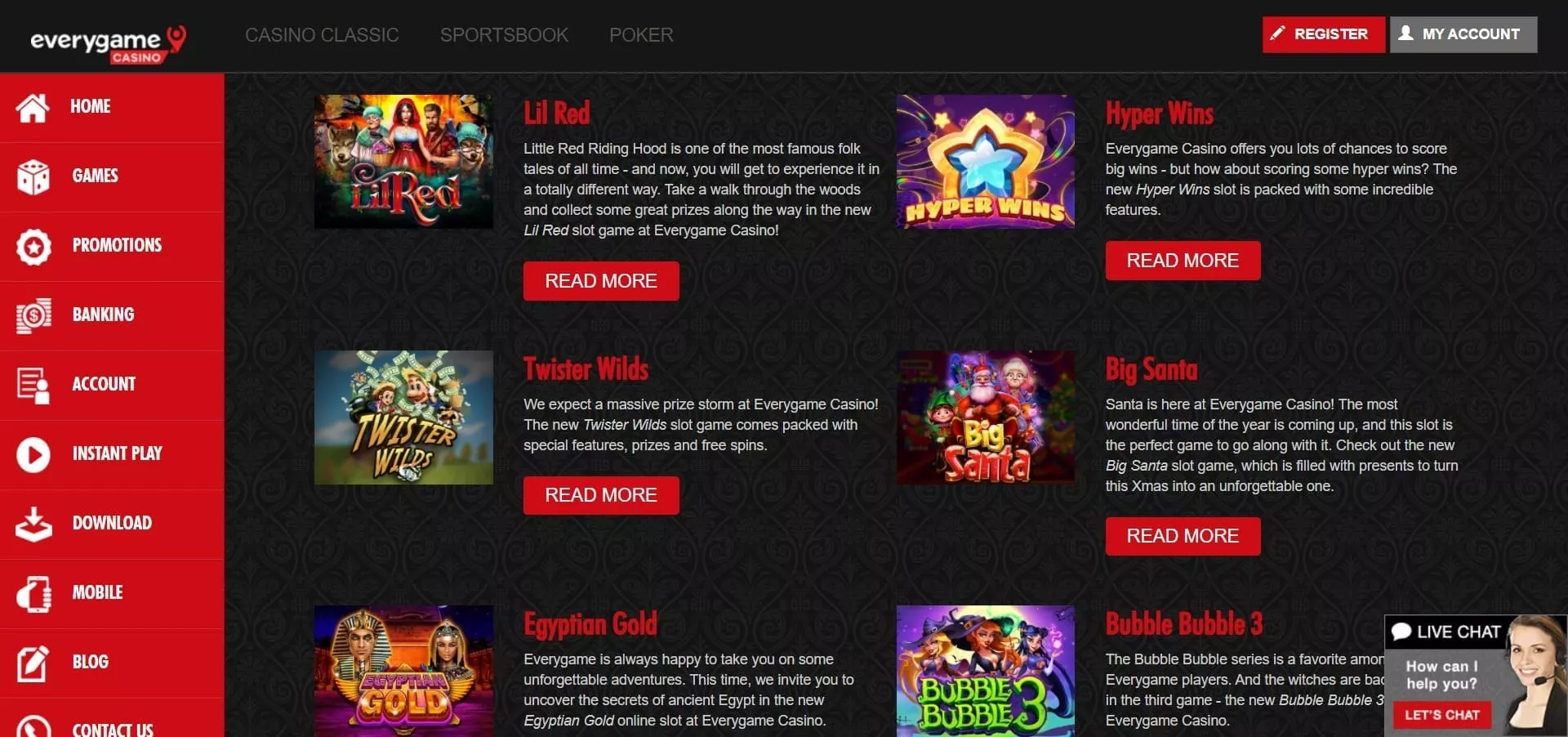1568x737 pixels.
Task: Select the Promotions star badge icon
Action: [x=33, y=246]
